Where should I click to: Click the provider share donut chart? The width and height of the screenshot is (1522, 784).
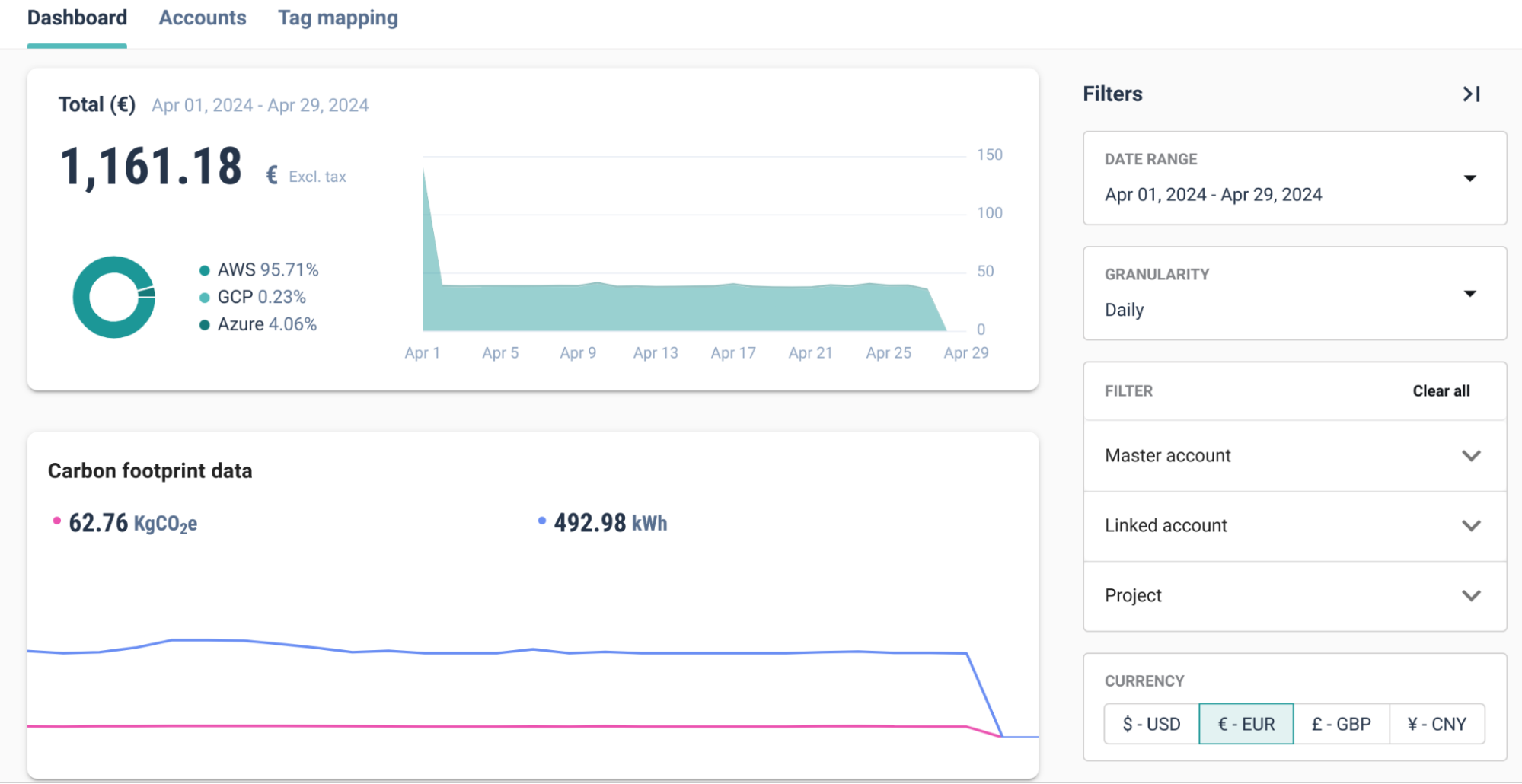[x=114, y=298]
